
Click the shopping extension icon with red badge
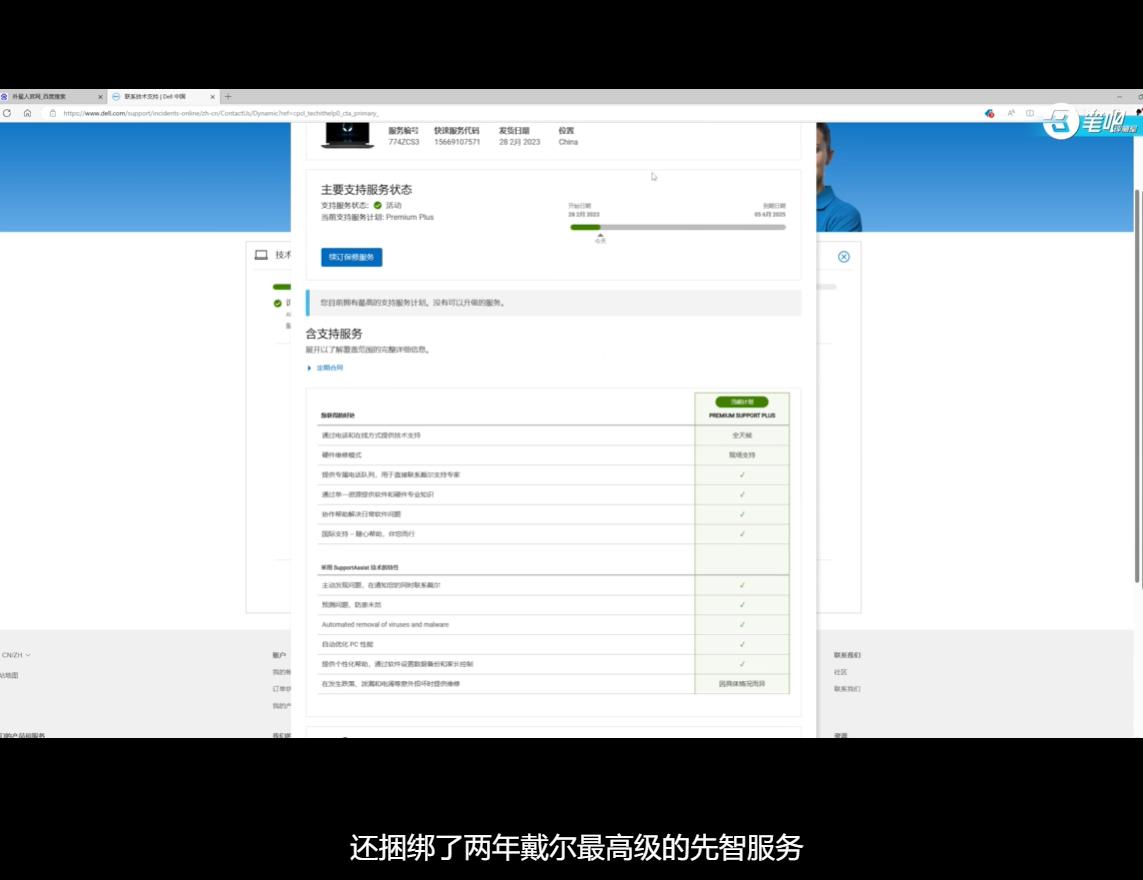pyautogui.click(x=989, y=113)
